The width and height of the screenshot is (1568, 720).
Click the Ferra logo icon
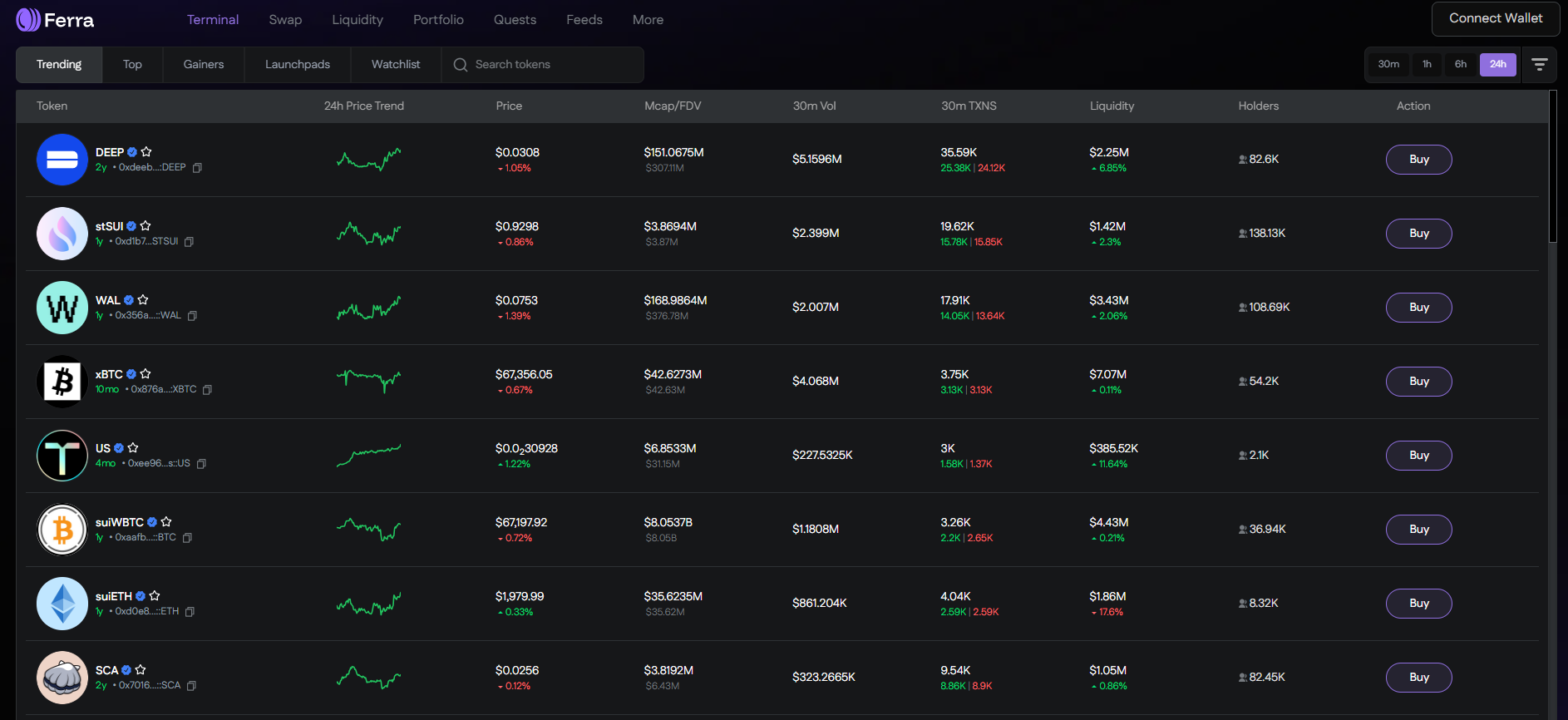point(28,20)
